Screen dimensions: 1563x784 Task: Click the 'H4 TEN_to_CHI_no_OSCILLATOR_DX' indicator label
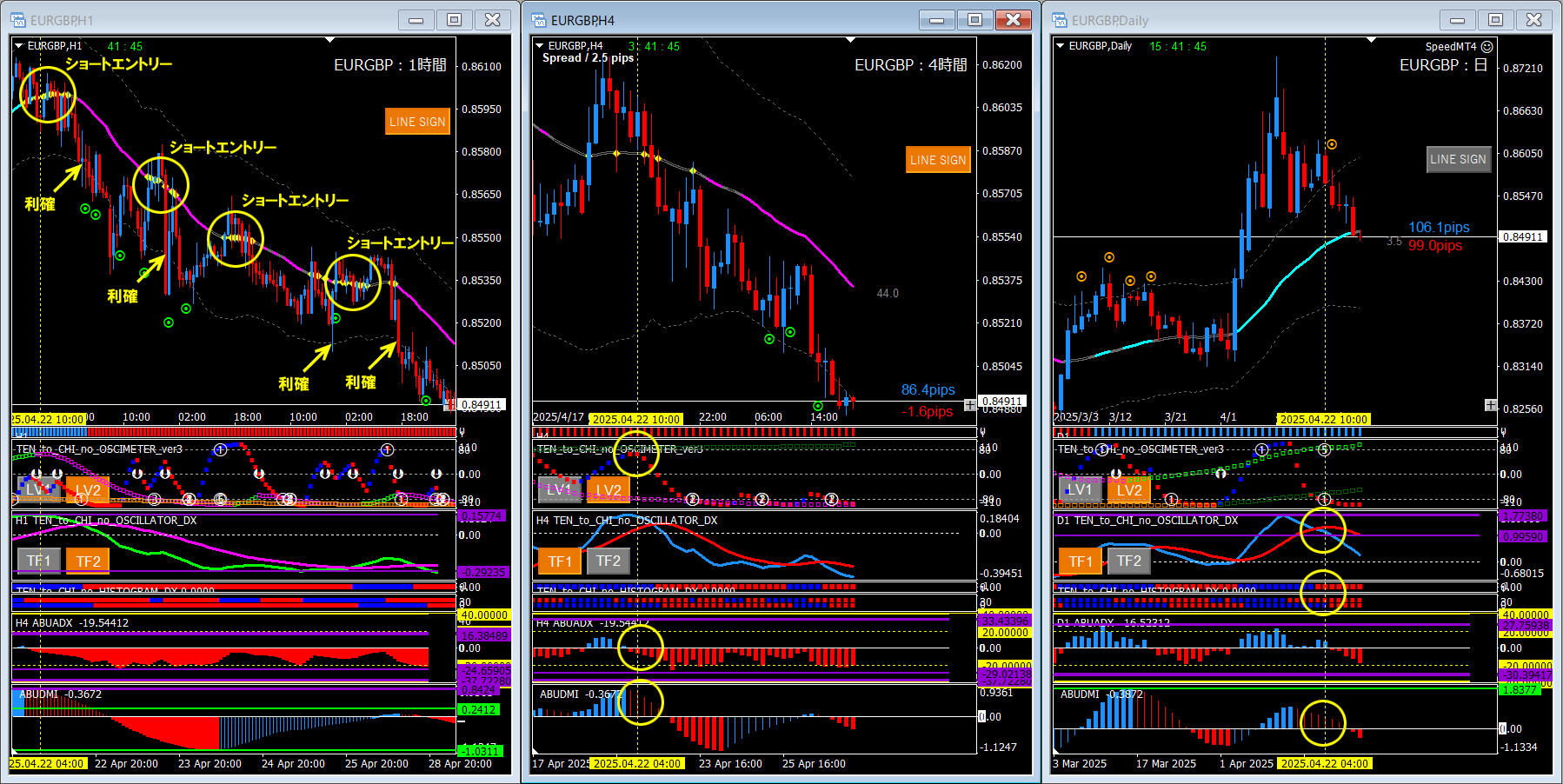click(x=627, y=521)
